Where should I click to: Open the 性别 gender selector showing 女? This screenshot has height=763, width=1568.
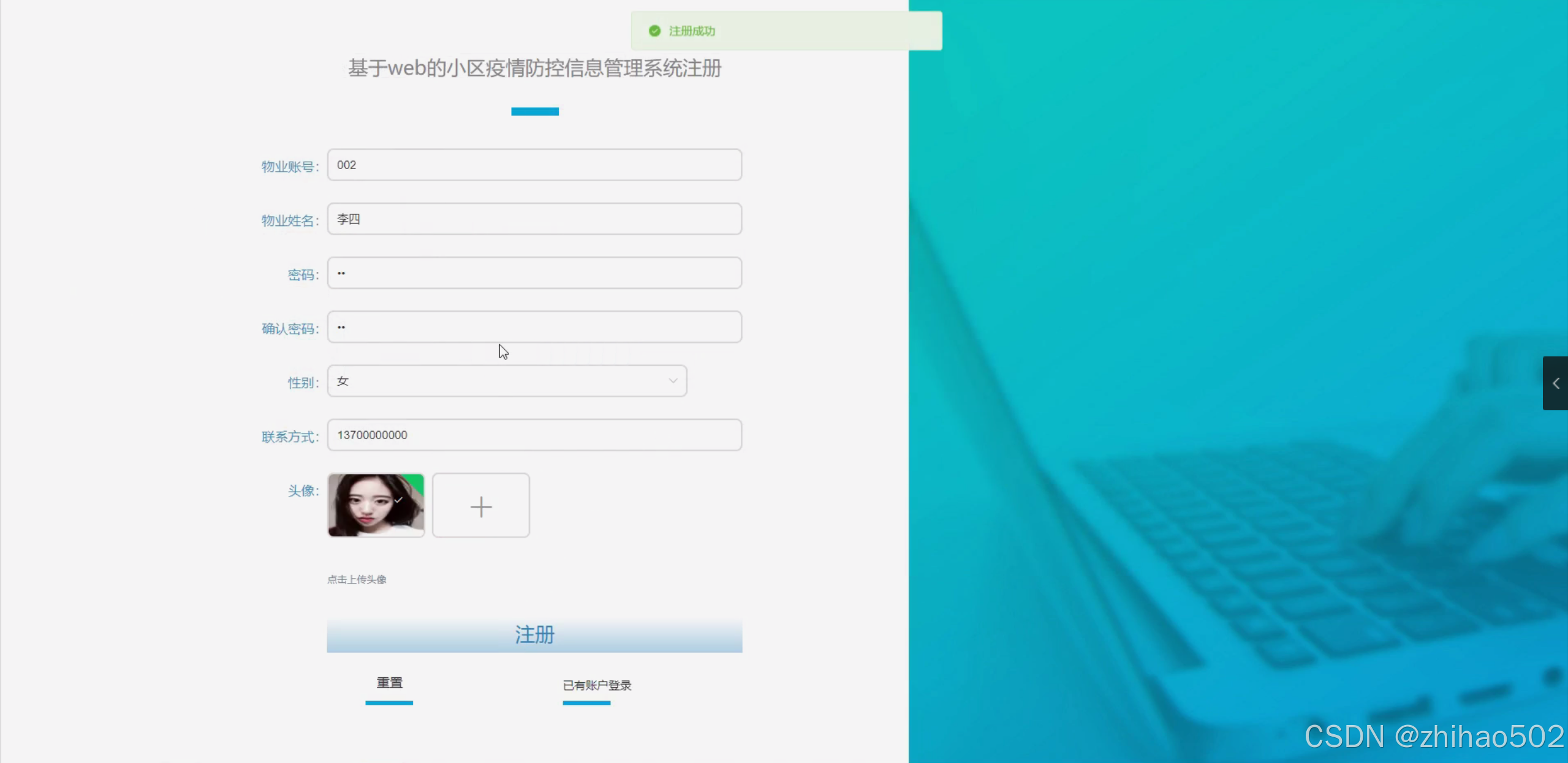(506, 380)
